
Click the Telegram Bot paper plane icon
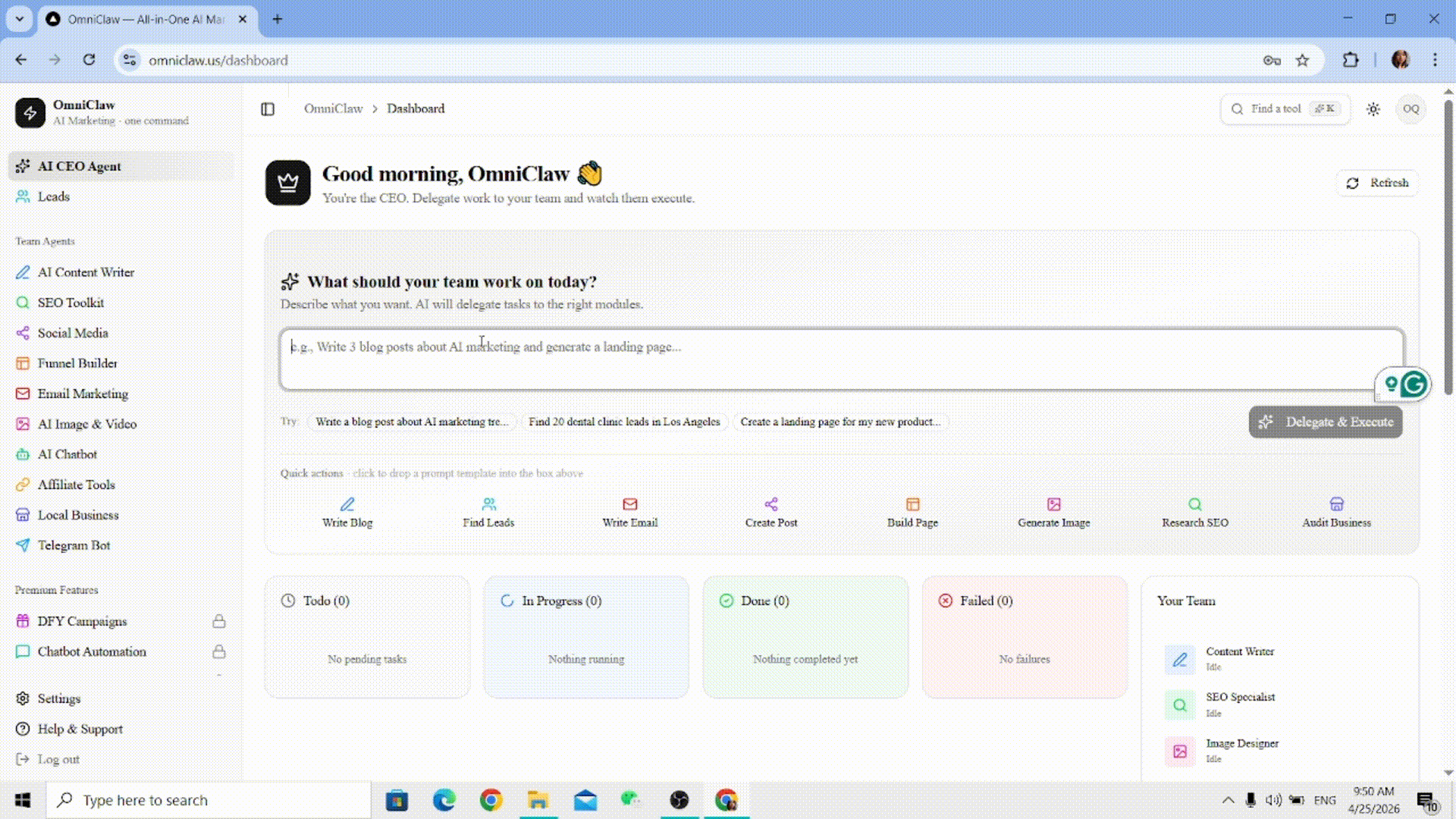[23, 545]
